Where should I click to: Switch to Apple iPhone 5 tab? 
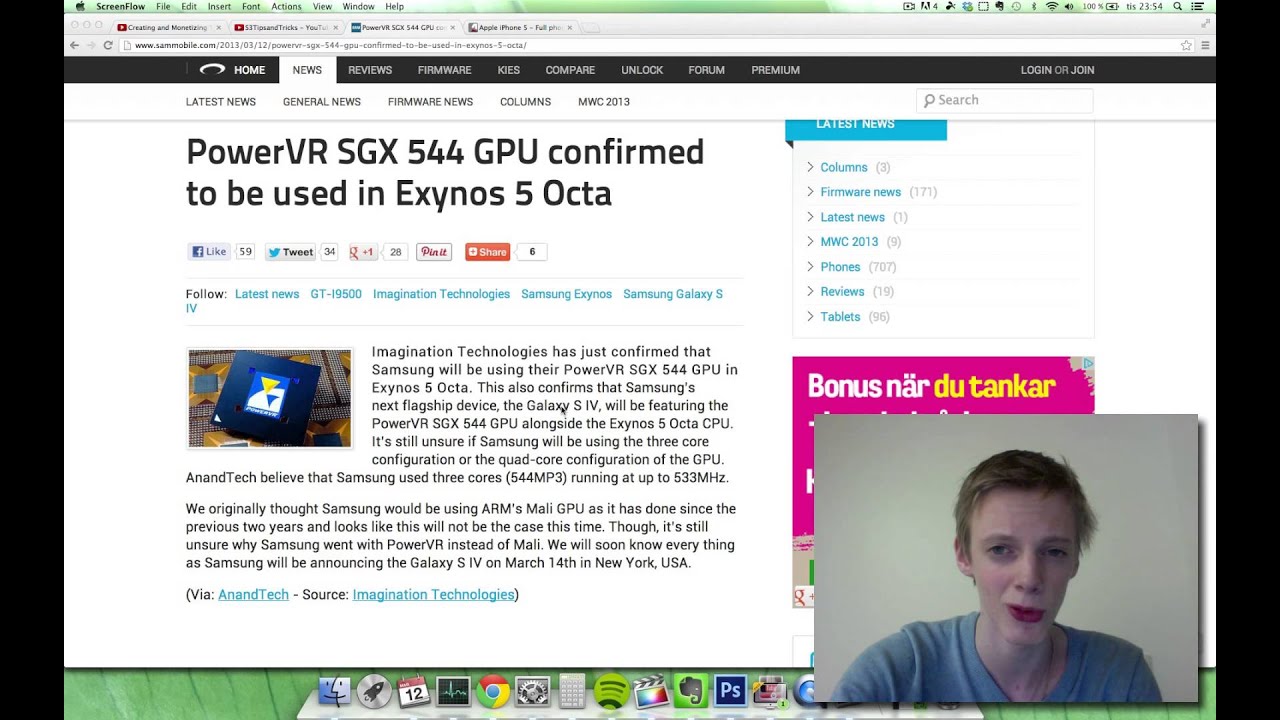click(x=520, y=27)
